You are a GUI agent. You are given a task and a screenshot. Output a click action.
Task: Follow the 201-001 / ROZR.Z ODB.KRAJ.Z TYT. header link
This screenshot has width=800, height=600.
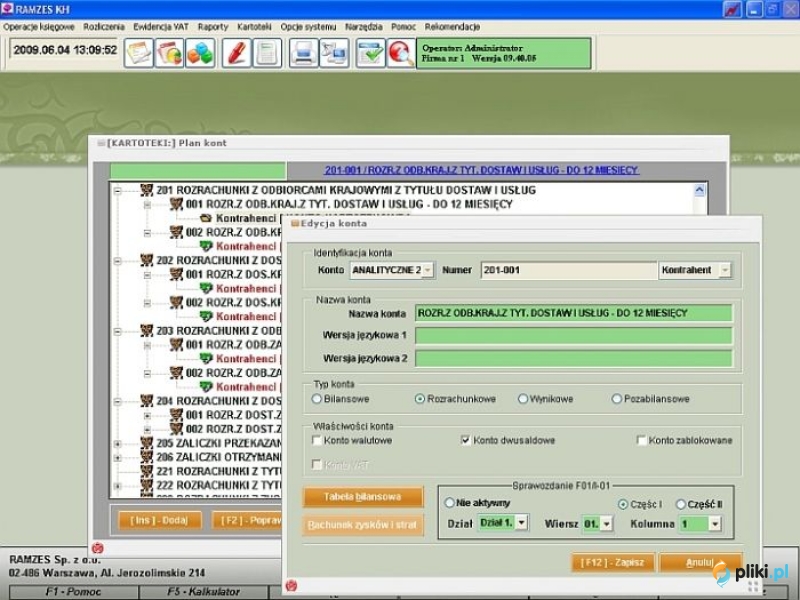click(482, 170)
